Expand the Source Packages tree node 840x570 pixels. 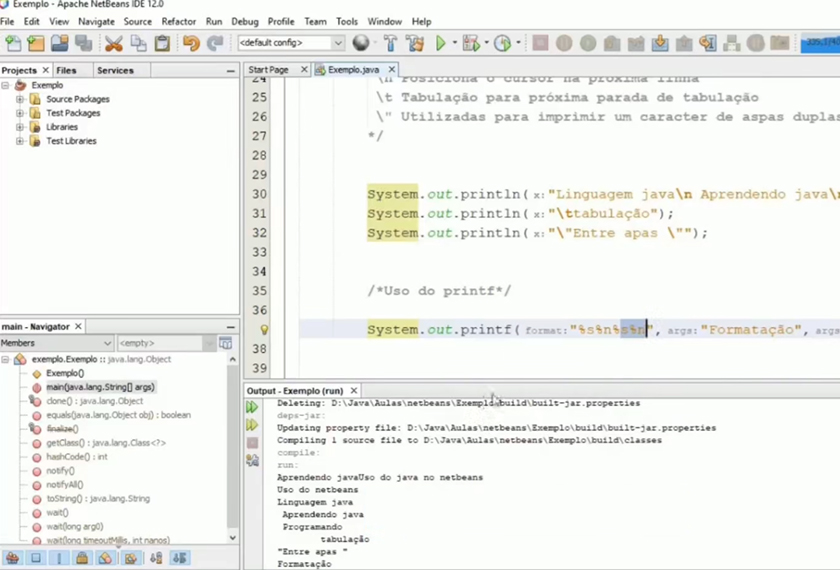click(20, 99)
